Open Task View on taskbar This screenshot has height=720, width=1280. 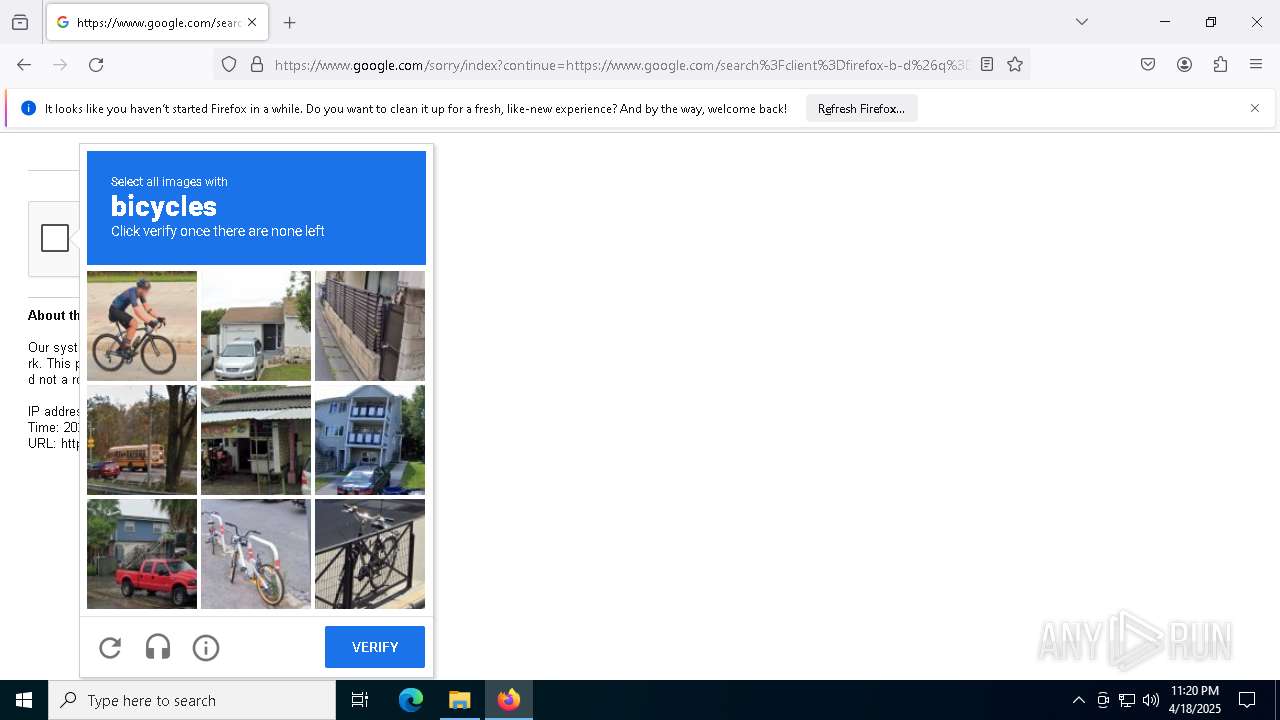(x=360, y=700)
